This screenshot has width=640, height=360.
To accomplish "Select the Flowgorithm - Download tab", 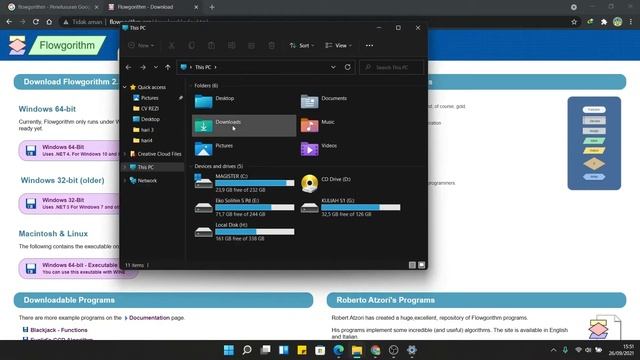I will [x=153, y=7].
